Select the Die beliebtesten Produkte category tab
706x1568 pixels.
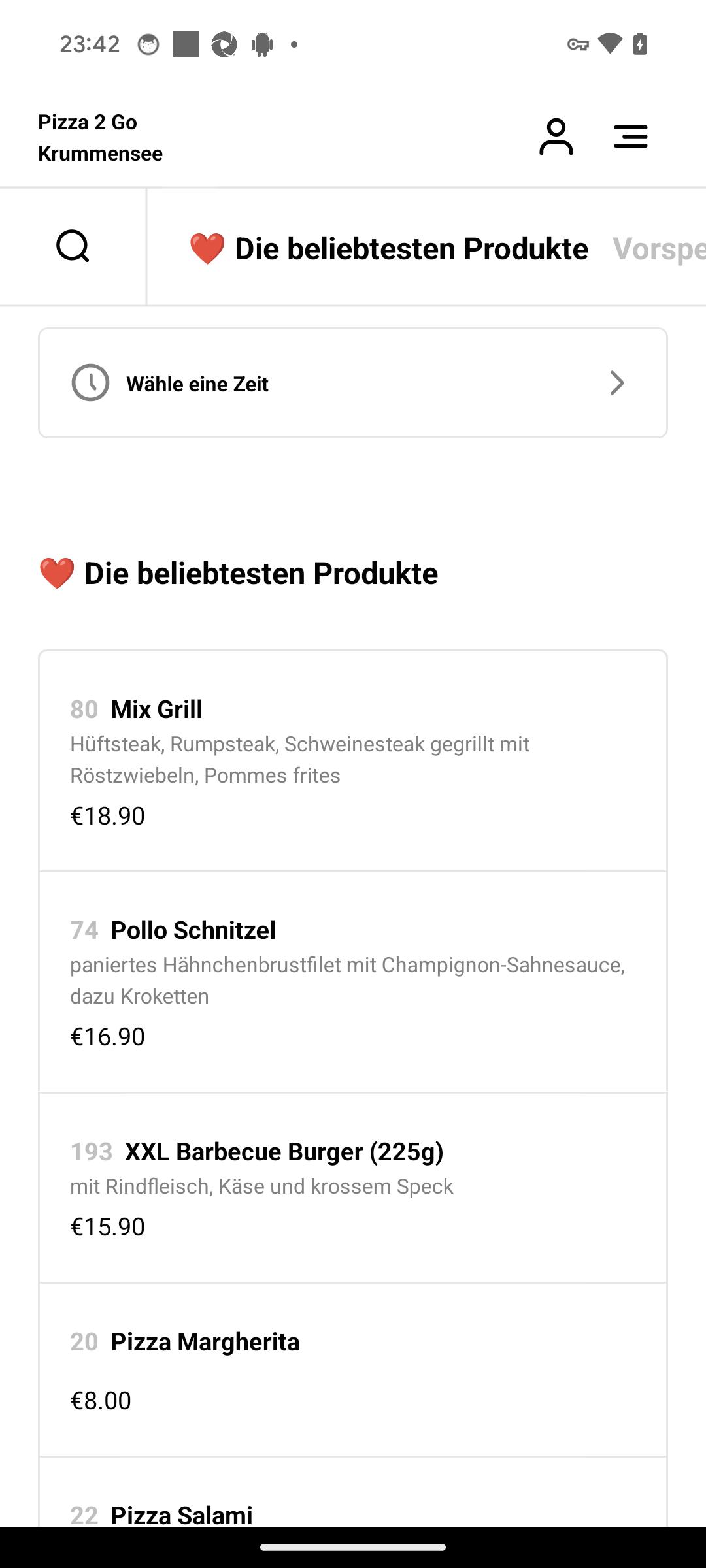pyautogui.click(x=388, y=248)
